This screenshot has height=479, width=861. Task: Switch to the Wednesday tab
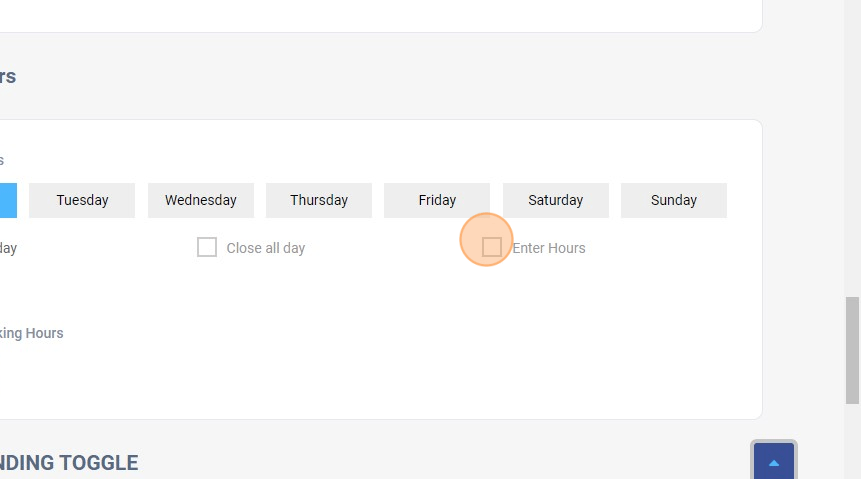click(x=200, y=200)
